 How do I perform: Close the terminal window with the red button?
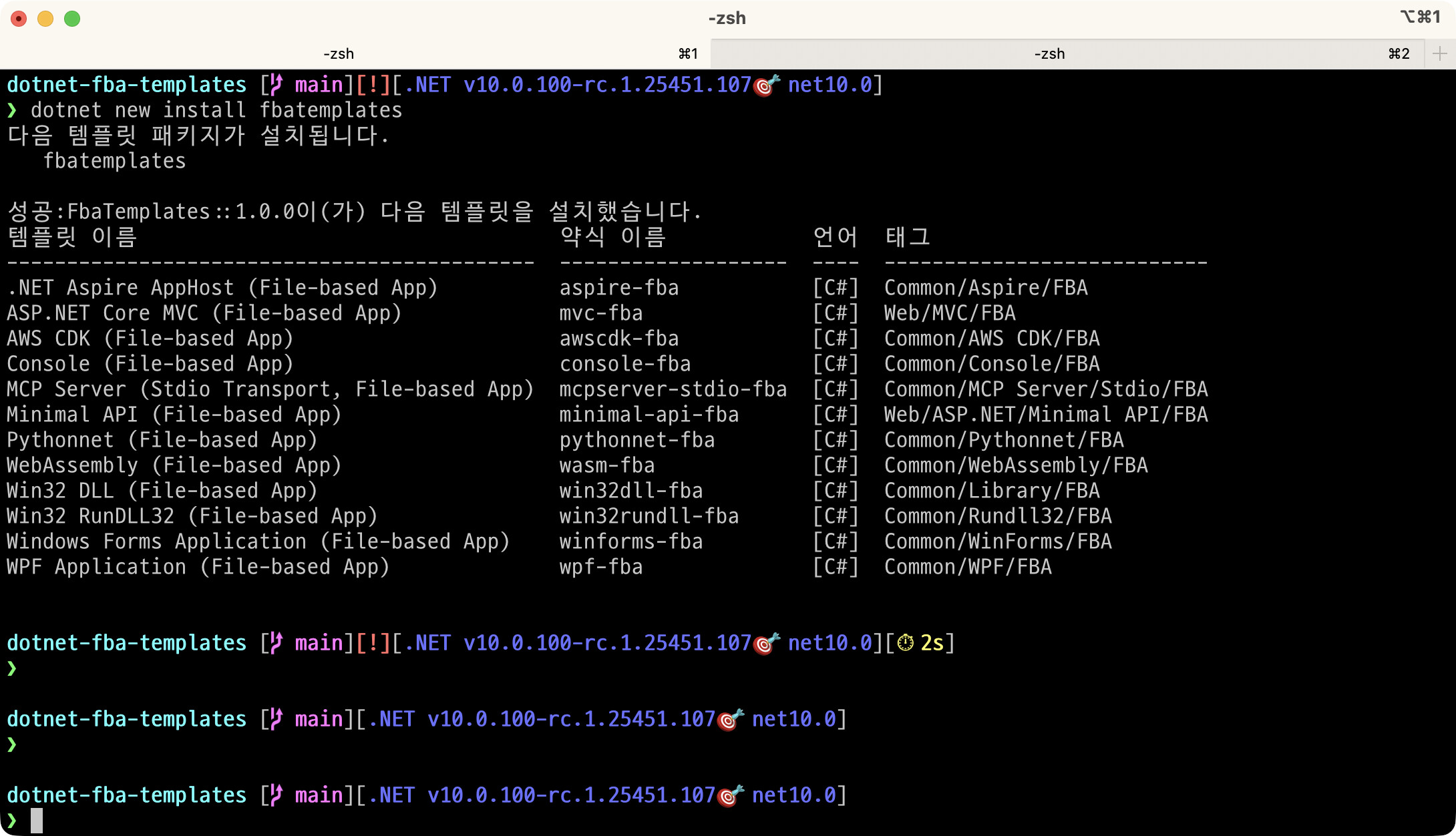pyautogui.click(x=19, y=19)
